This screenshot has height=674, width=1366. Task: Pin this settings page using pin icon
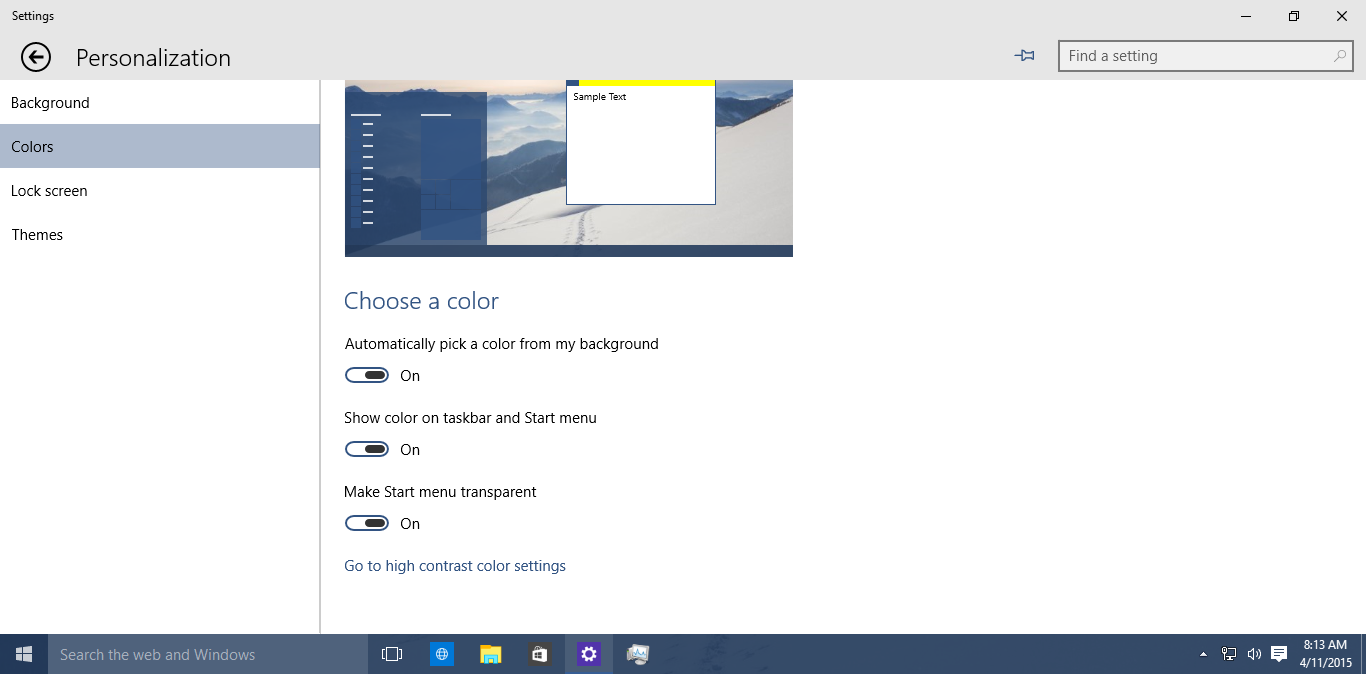click(x=1024, y=56)
